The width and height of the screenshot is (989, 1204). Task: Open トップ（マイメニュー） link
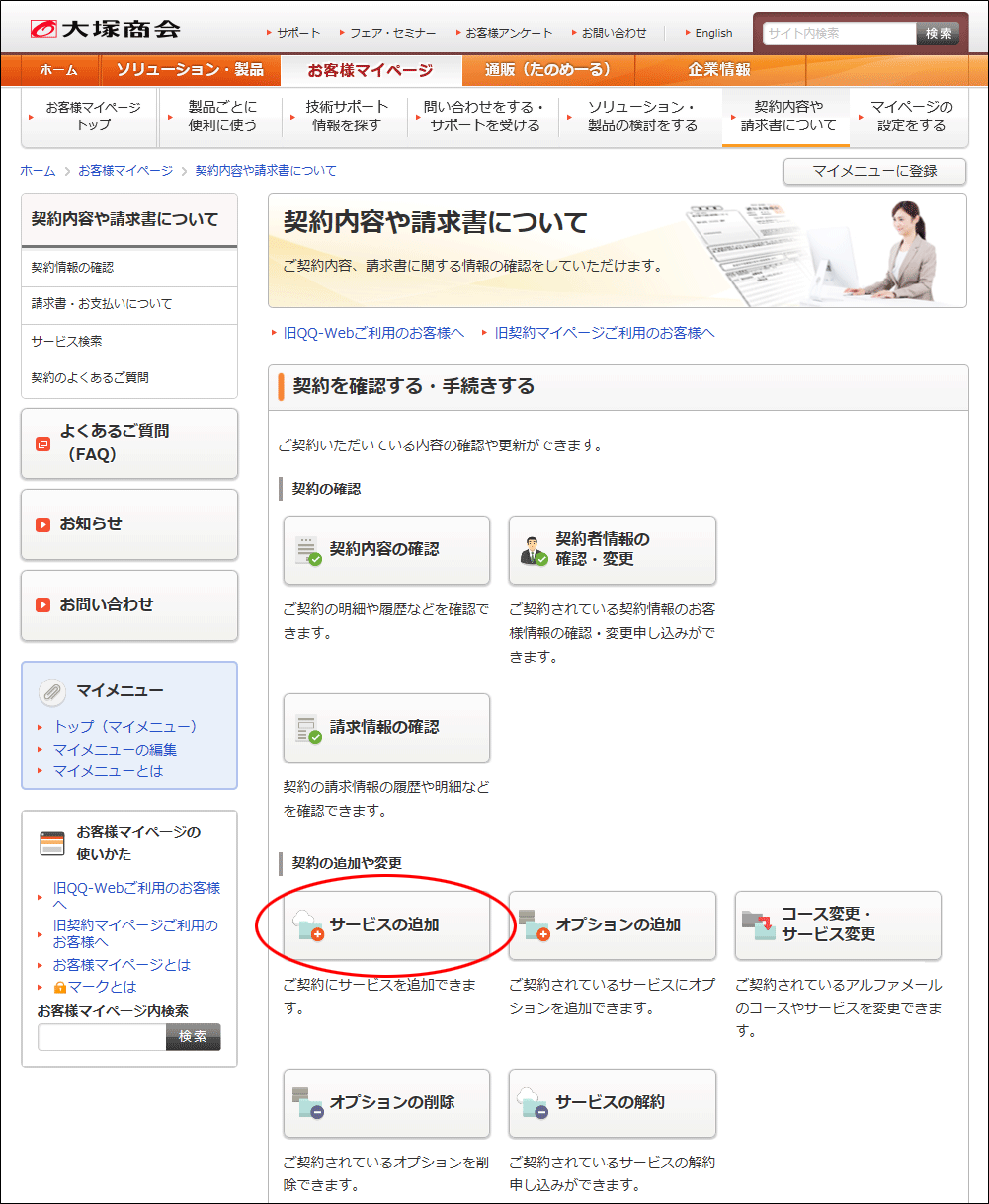coord(125,727)
